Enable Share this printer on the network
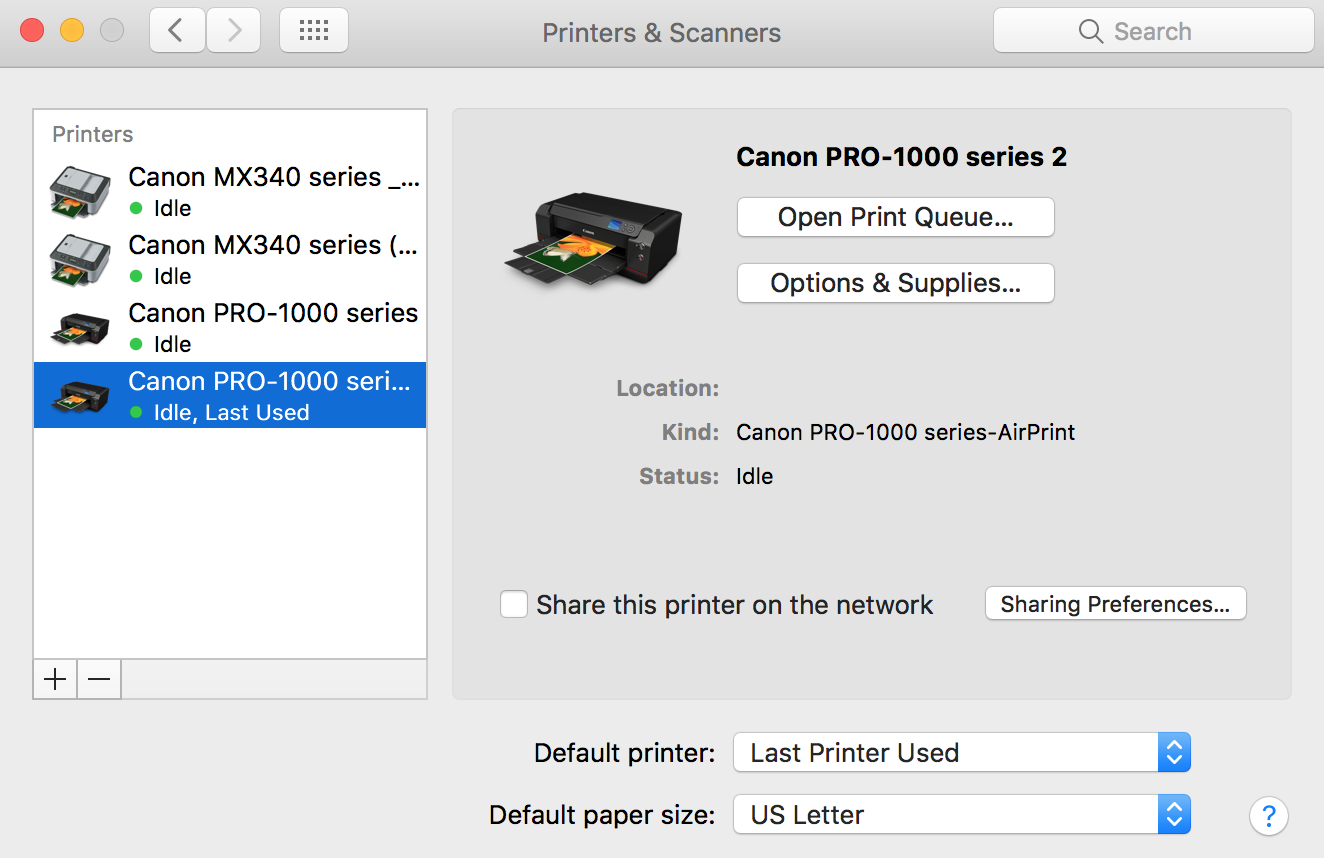This screenshot has height=858, width=1324. click(514, 604)
